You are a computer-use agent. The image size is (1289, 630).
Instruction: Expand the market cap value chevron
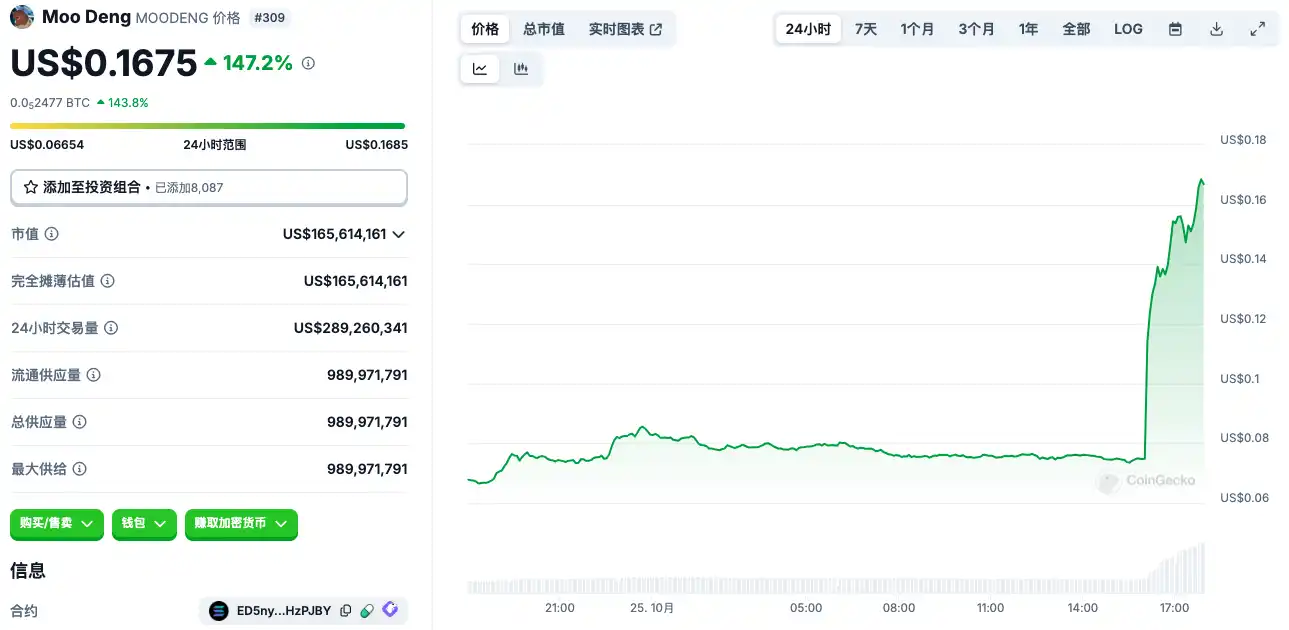(x=399, y=234)
